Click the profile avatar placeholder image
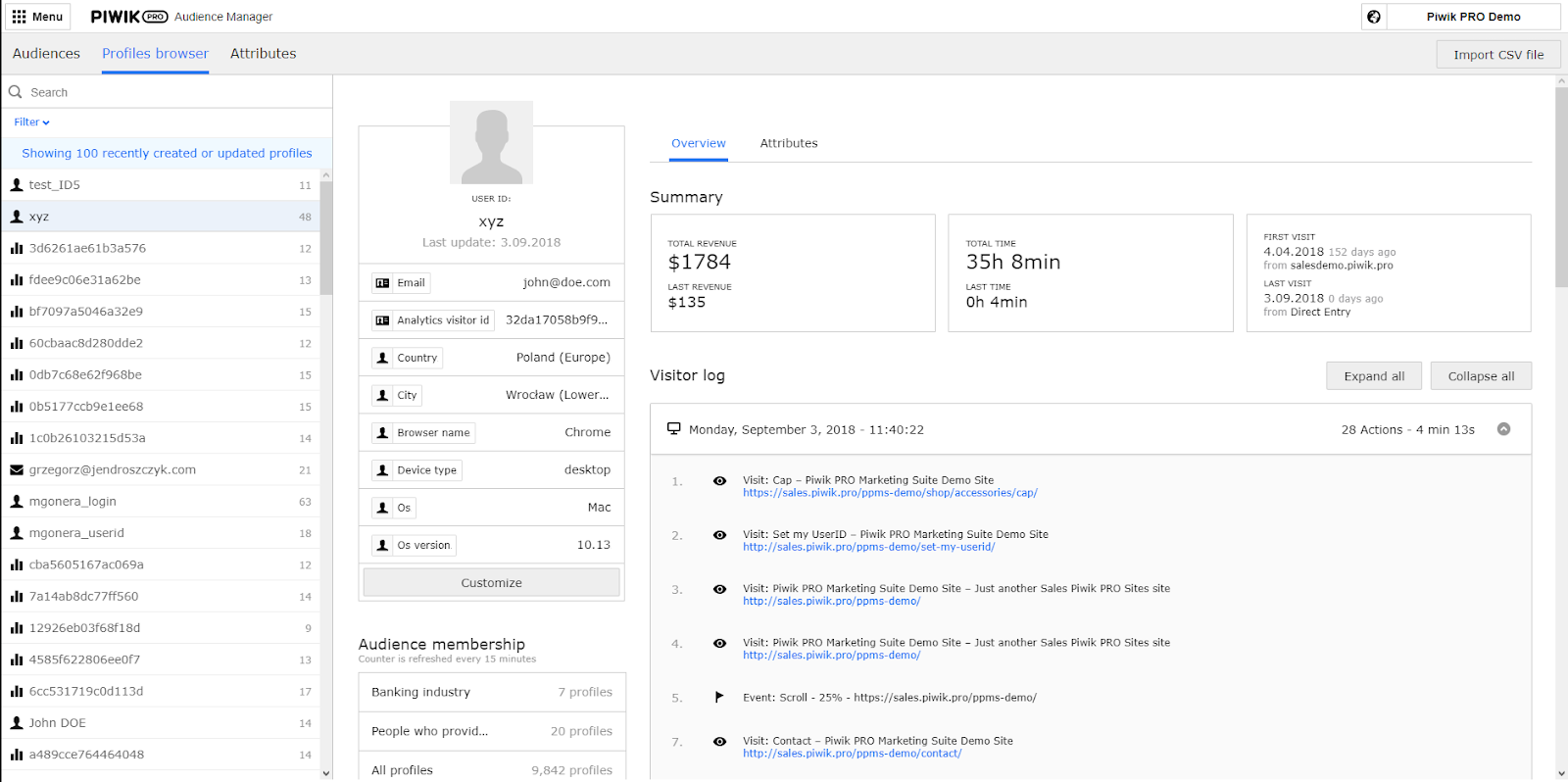Screen dimensions: 1568x782 coord(491,142)
